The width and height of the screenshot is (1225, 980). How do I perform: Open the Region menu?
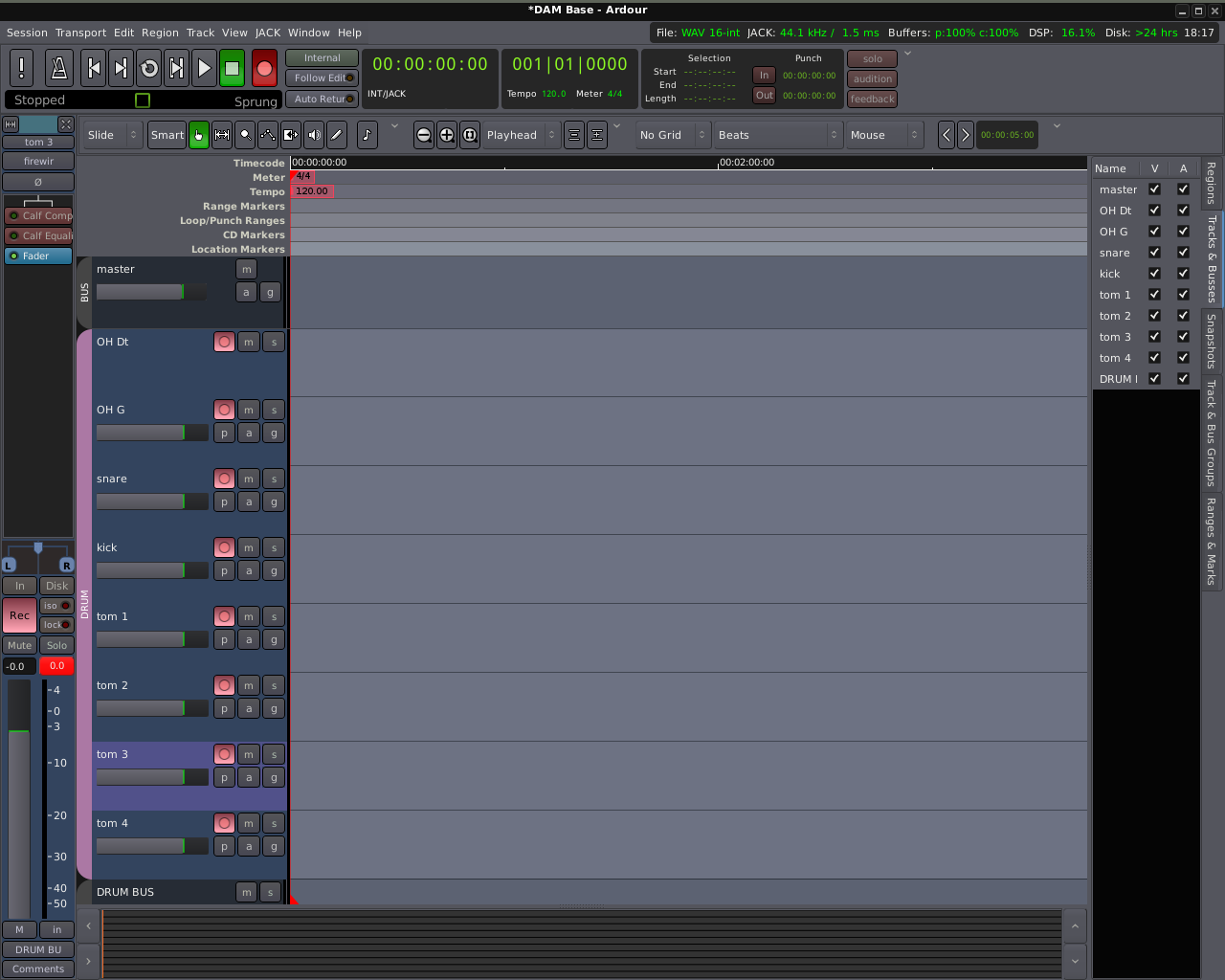160,33
